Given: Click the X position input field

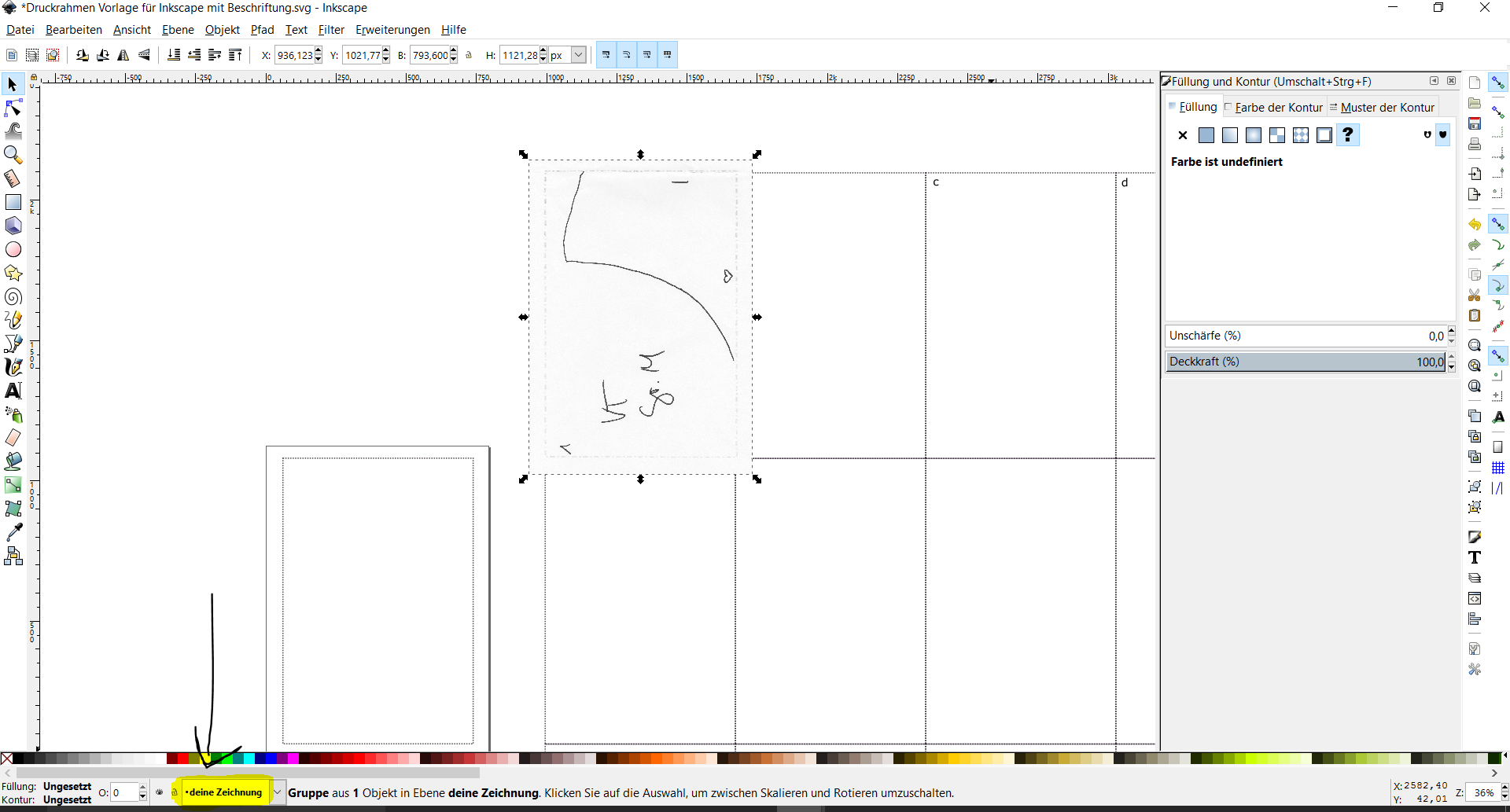Looking at the screenshot, I should [x=295, y=55].
